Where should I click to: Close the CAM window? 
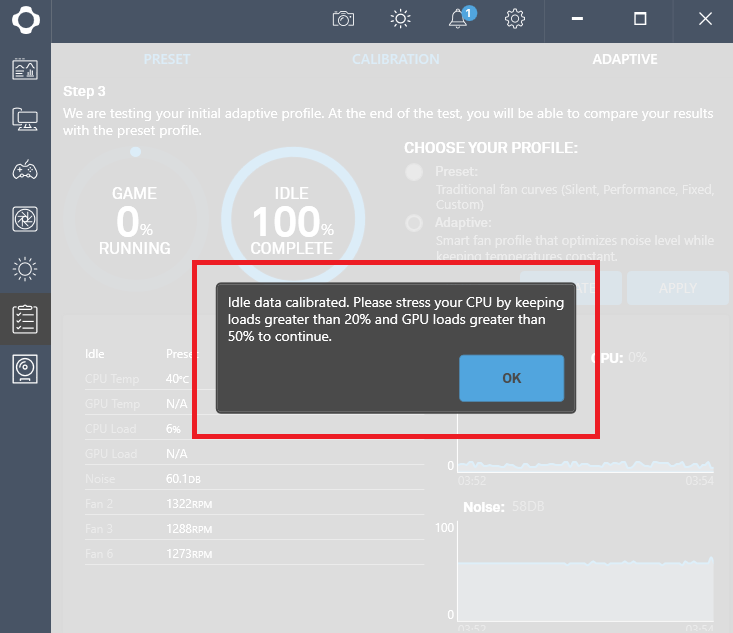click(705, 19)
